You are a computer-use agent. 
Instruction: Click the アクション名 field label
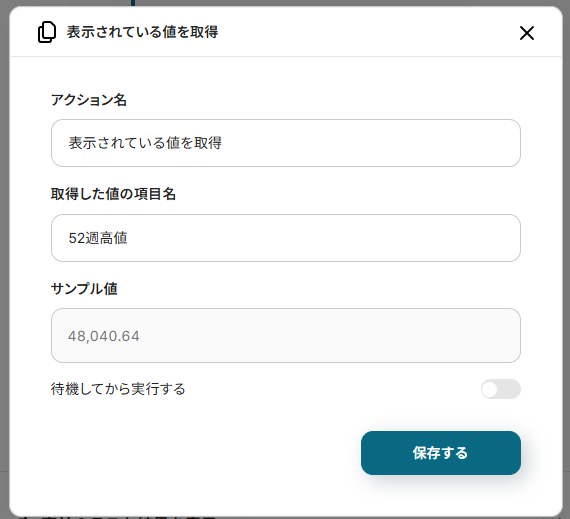click(89, 100)
